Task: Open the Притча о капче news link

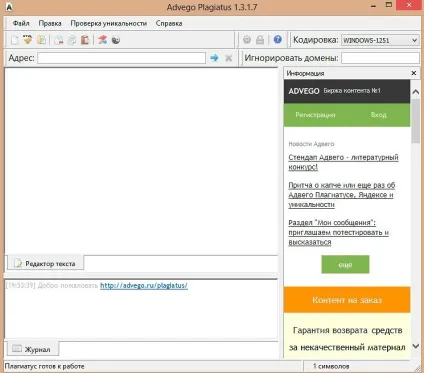Action: pos(342,195)
